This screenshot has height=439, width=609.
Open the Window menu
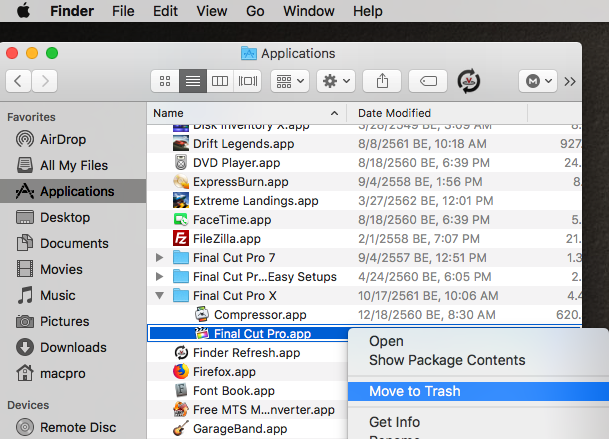(x=309, y=11)
